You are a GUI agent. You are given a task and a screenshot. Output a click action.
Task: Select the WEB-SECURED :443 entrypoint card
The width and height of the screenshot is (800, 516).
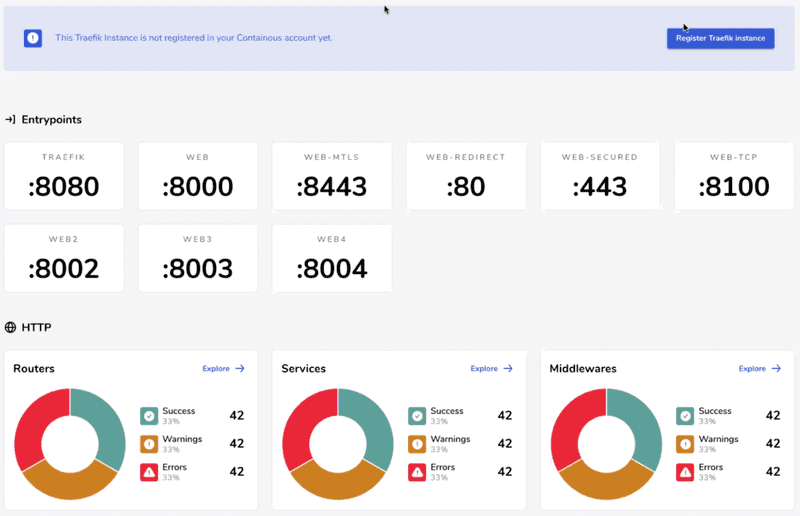(600, 176)
